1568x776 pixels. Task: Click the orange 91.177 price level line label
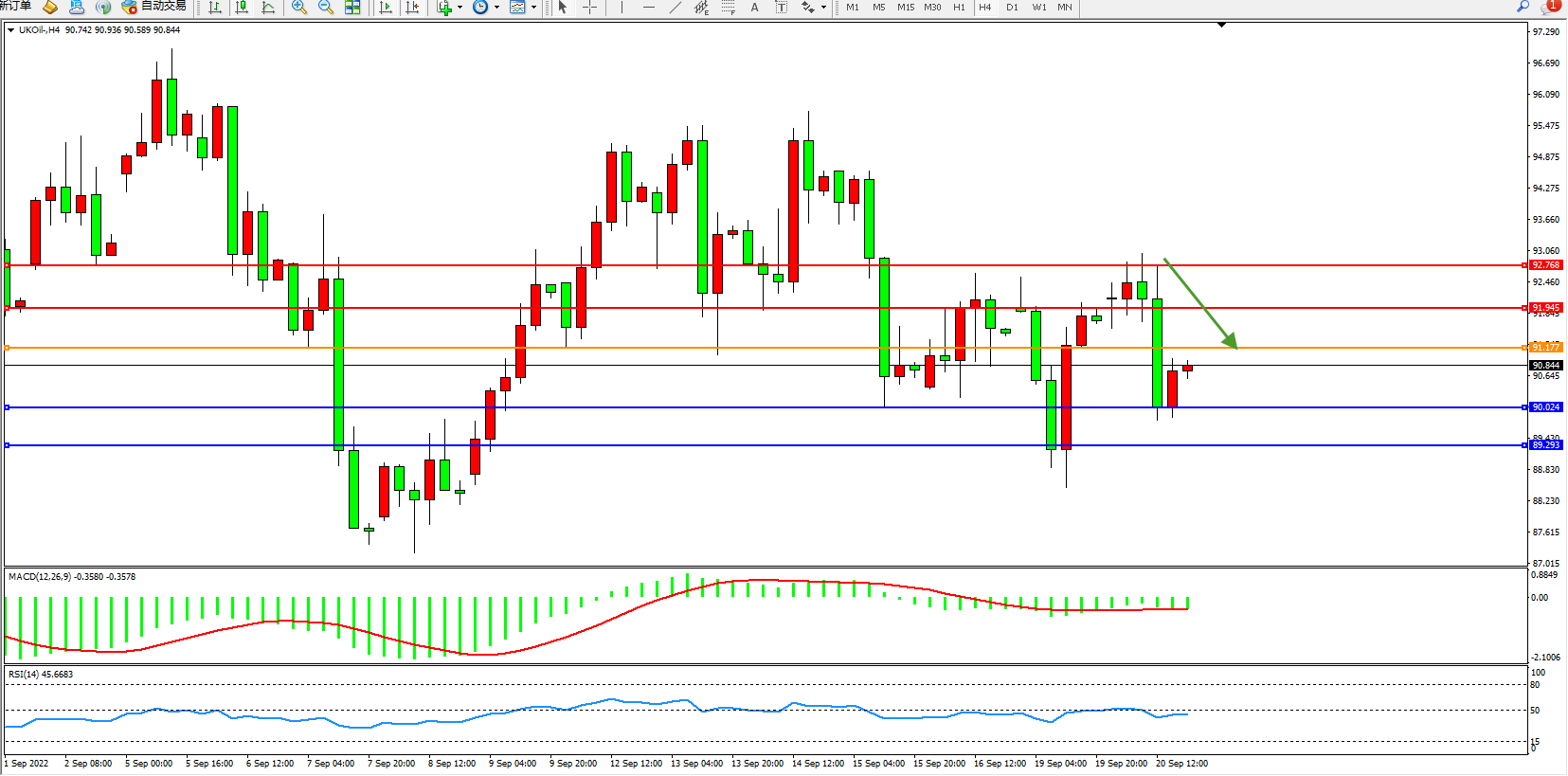(x=1545, y=348)
